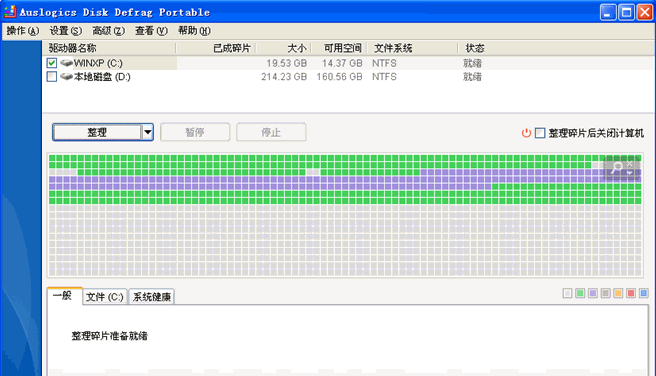The height and width of the screenshot is (376, 656).
Task: Click the red legend color swatch
Action: [631, 293]
